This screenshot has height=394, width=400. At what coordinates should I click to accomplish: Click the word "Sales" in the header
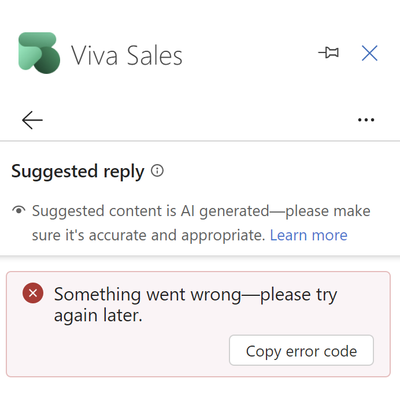155,55
